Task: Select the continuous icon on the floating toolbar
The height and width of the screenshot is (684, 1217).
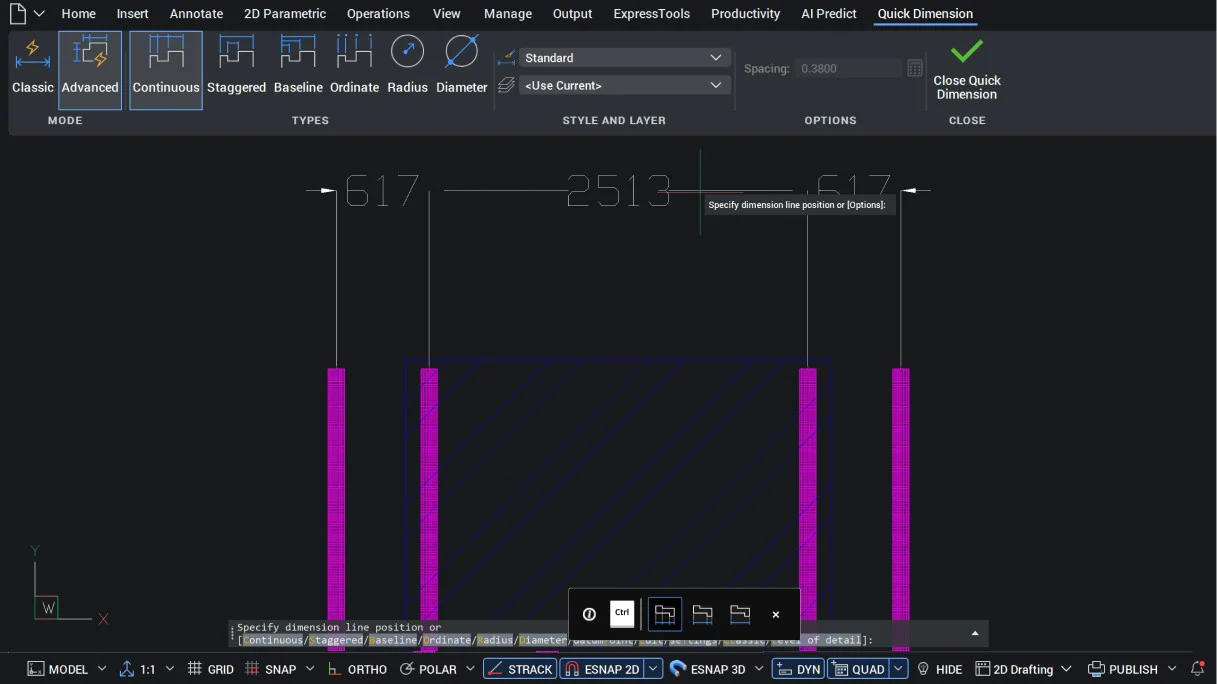Action: click(x=665, y=614)
